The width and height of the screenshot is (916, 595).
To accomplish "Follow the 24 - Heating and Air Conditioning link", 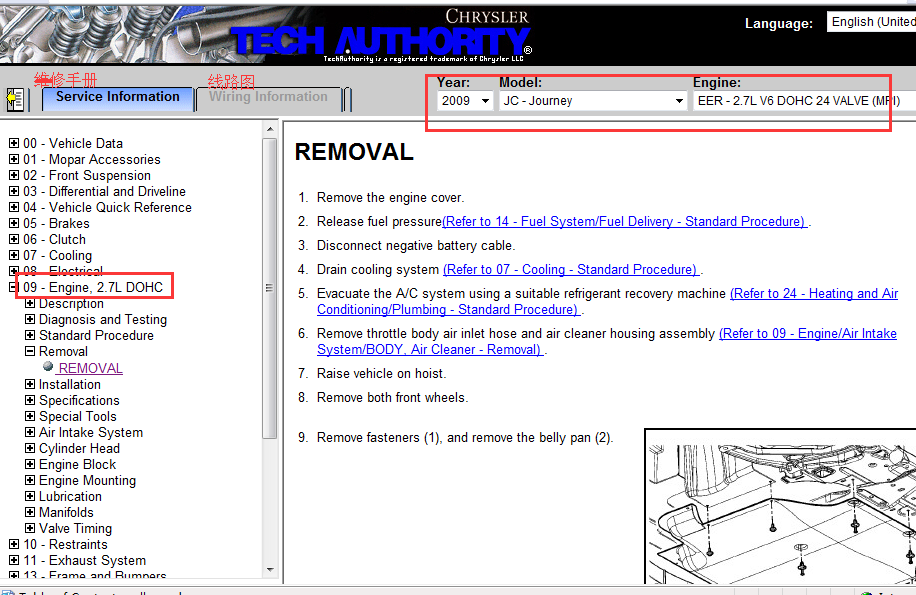I will (608, 301).
